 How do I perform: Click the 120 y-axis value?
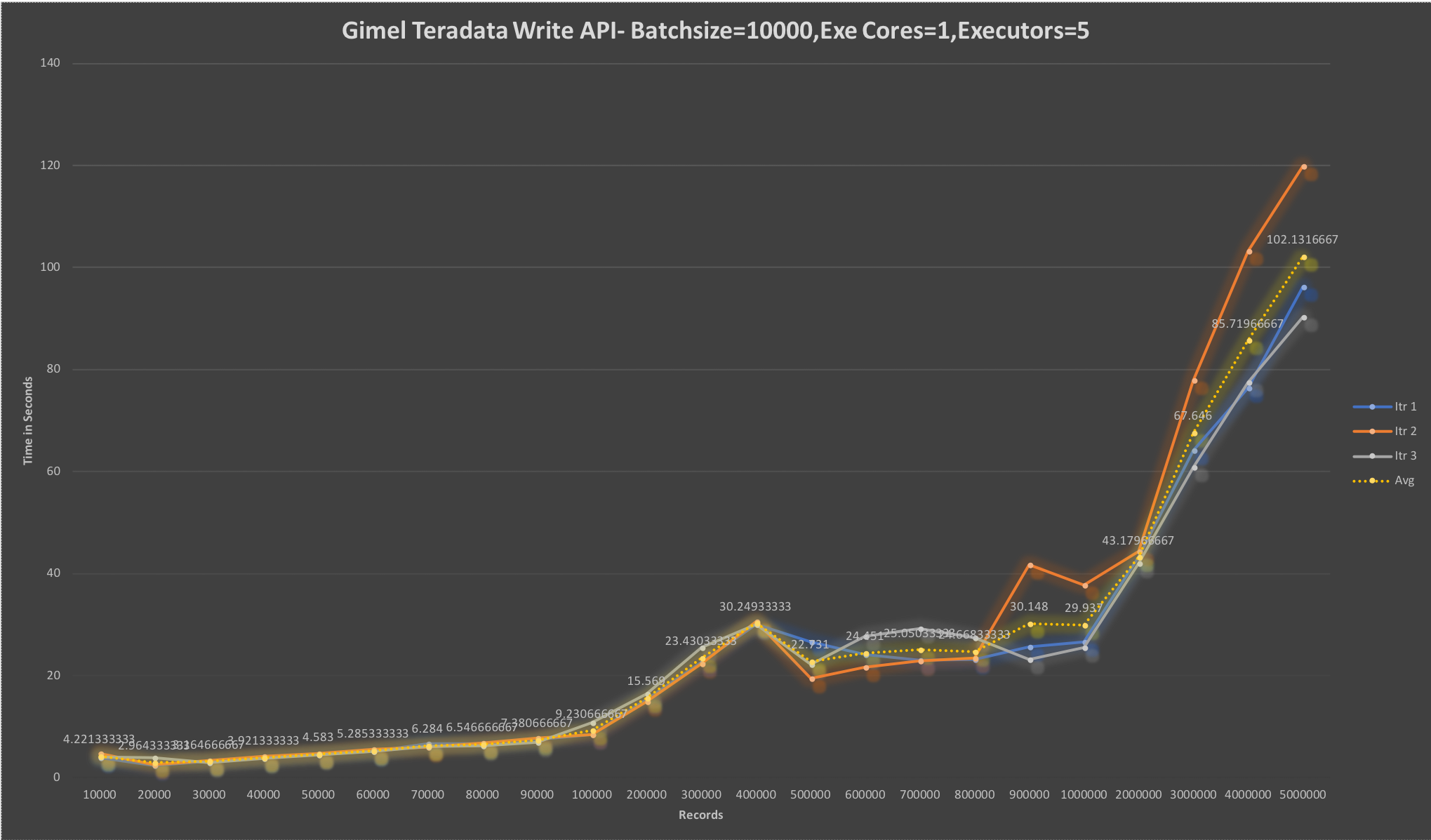pyautogui.click(x=51, y=165)
